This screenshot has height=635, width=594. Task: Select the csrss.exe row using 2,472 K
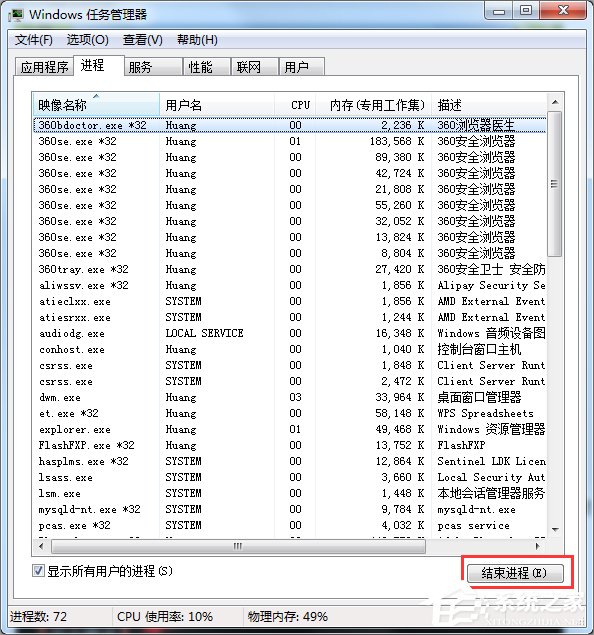[290, 381]
